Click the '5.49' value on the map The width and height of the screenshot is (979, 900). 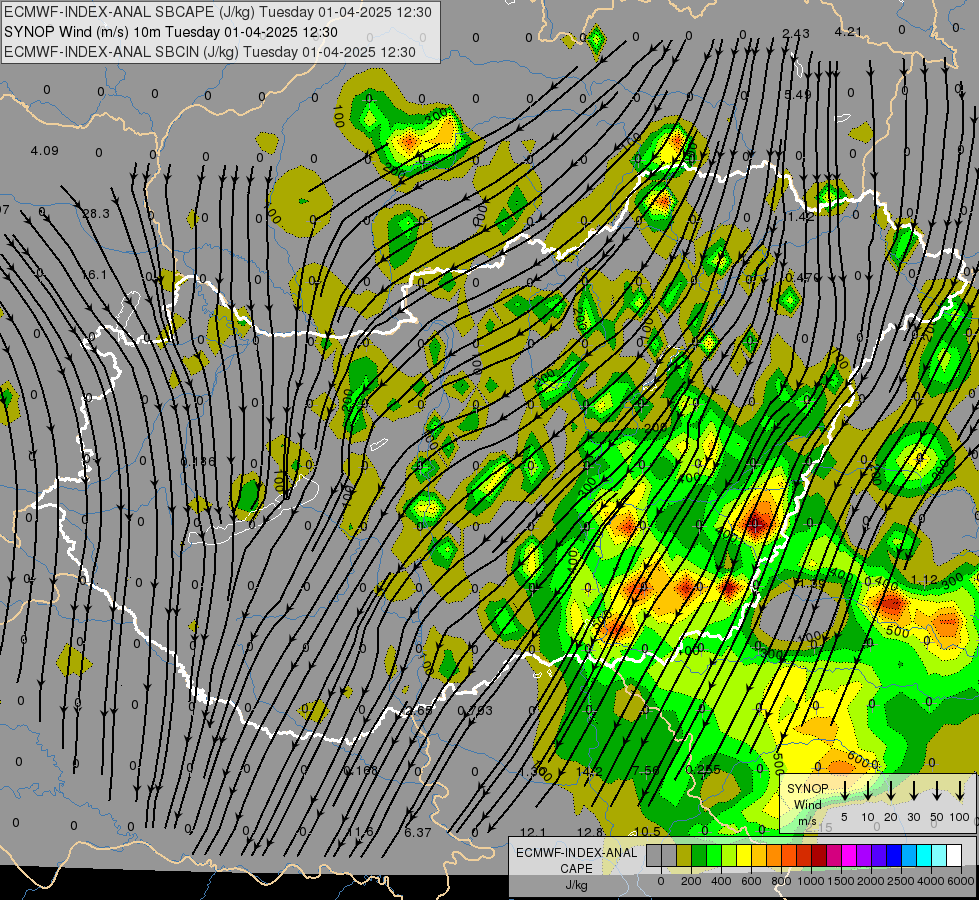click(x=798, y=95)
